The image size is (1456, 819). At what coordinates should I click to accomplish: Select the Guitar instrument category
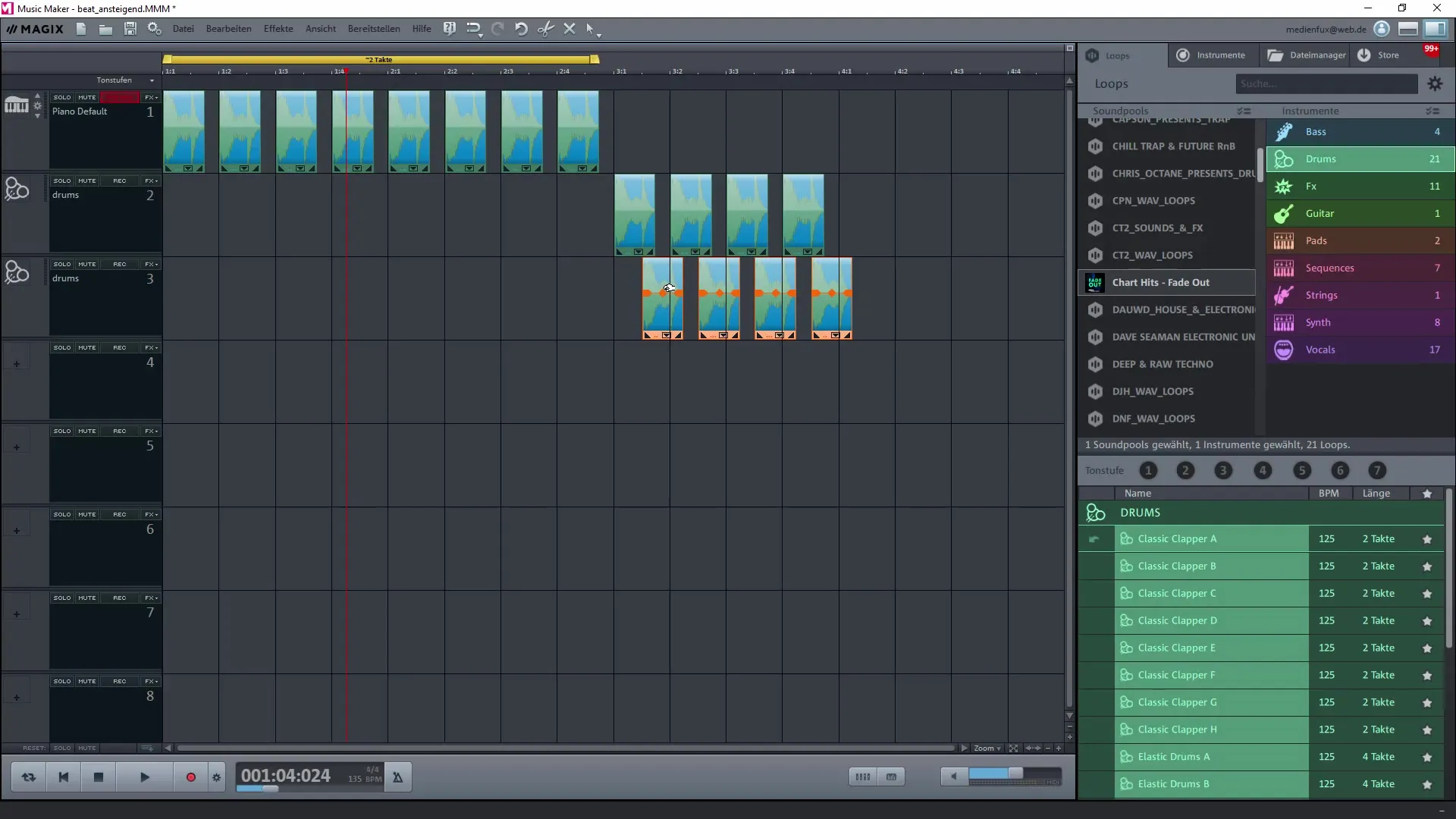(x=1360, y=214)
